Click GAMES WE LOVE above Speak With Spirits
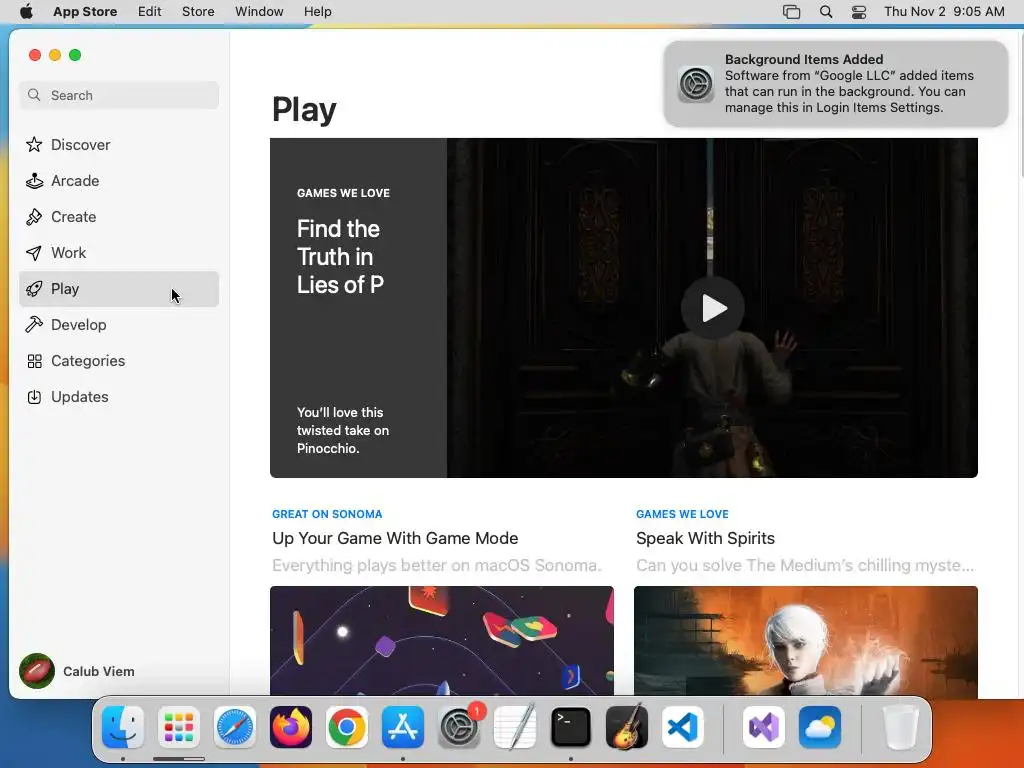 tap(682, 514)
